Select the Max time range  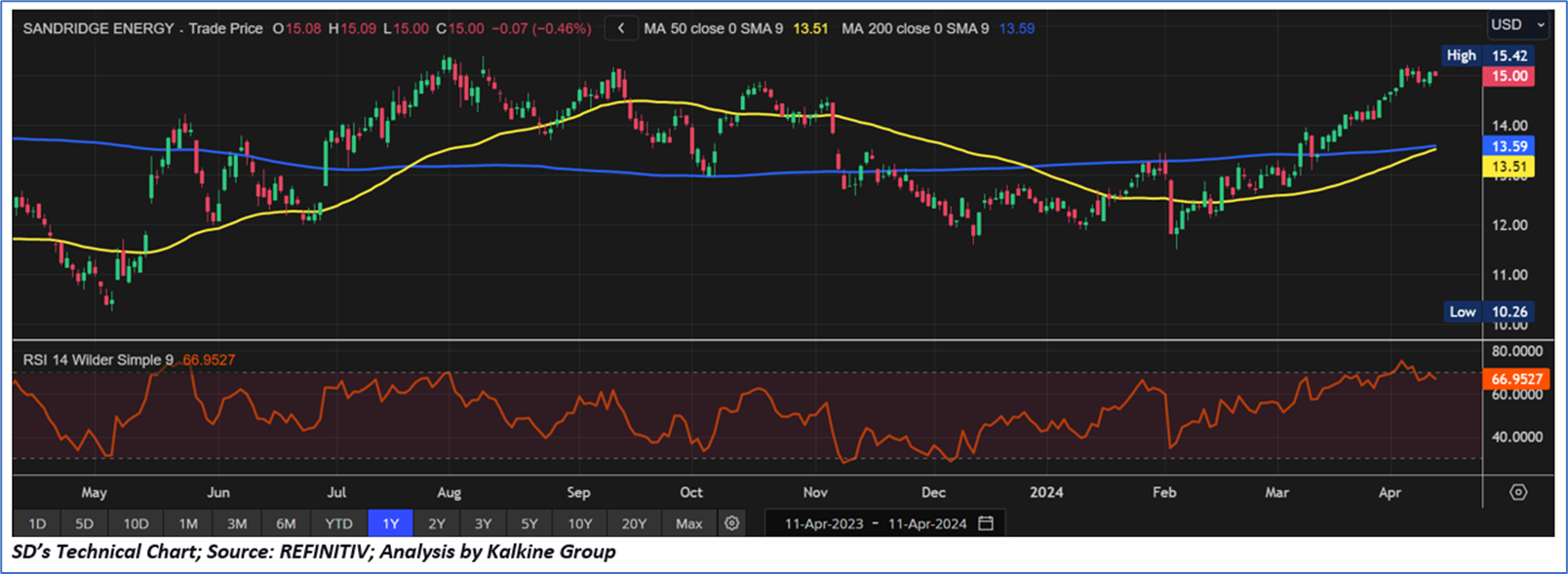[689, 523]
